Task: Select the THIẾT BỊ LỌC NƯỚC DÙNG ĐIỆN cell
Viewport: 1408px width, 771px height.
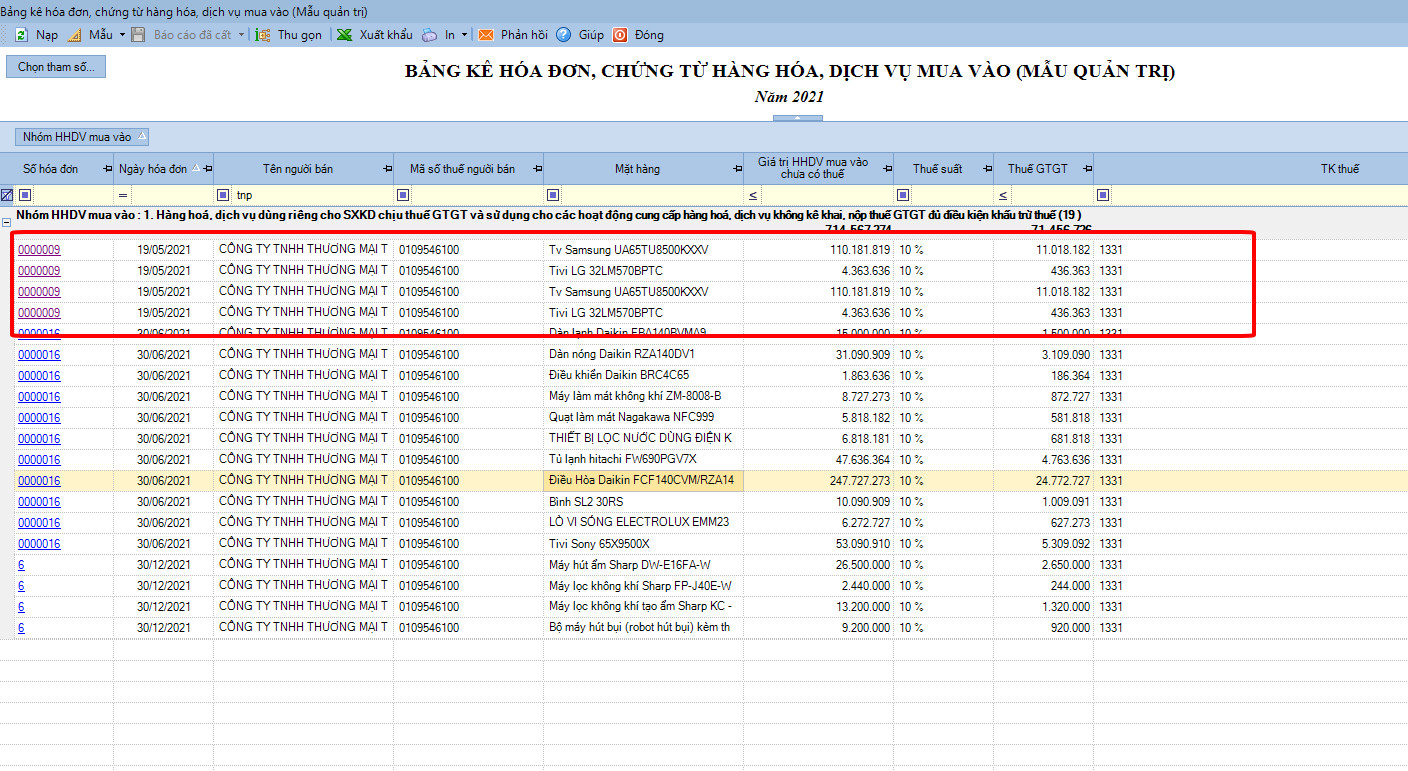Action: pyautogui.click(x=644, y=439)
